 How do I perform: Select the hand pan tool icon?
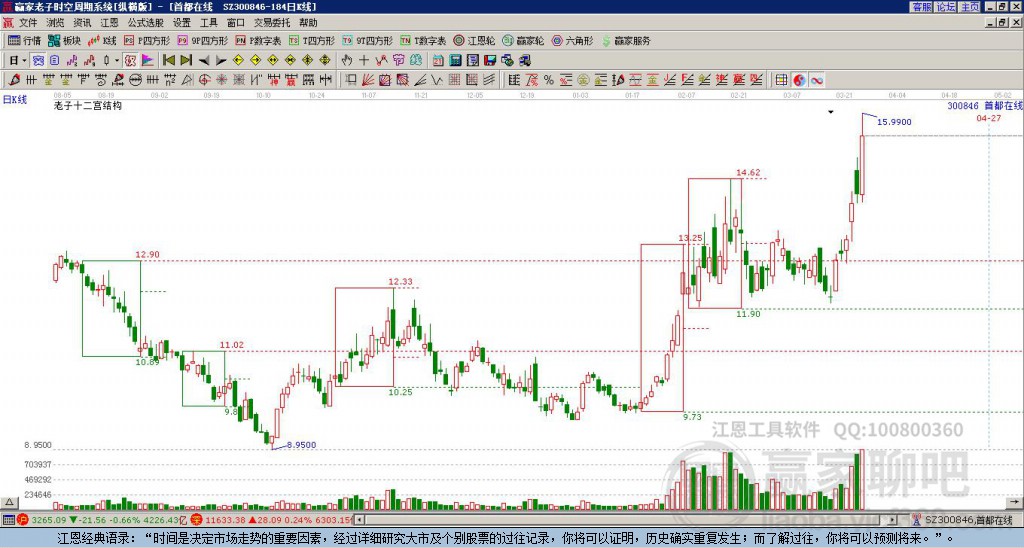pos(347,60)
